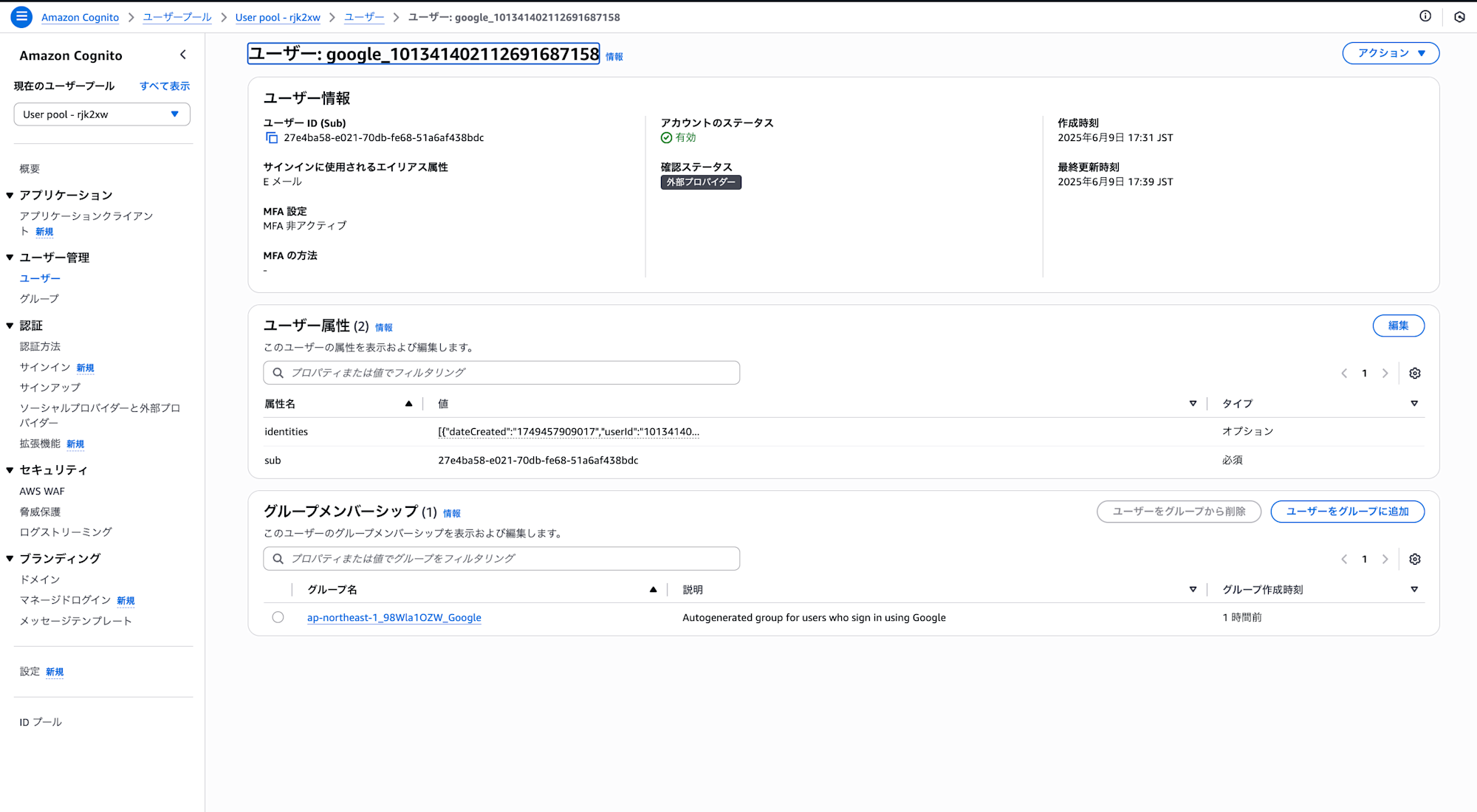Open 設定 in sidebar

(30, 672)
